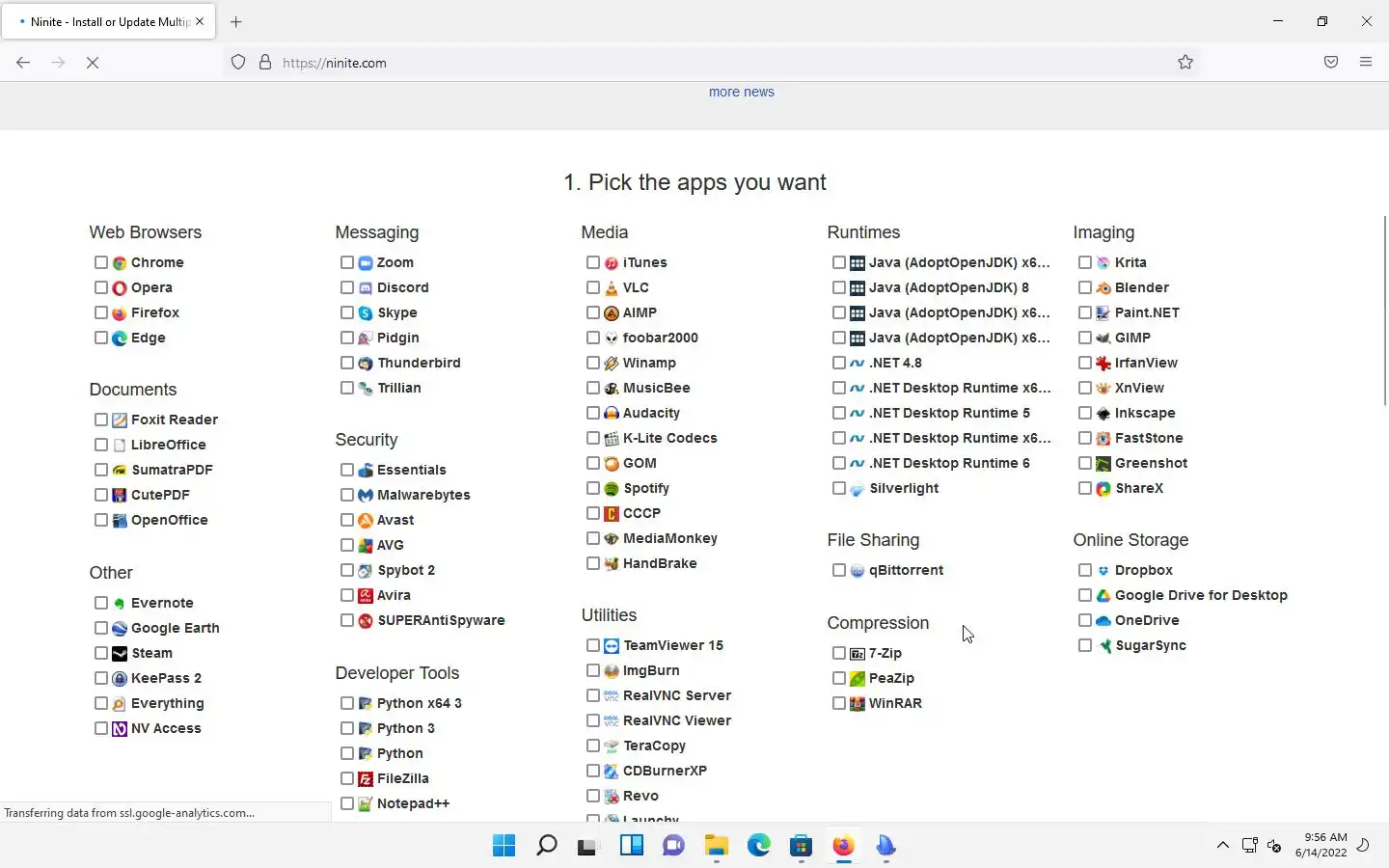This screenshot has width=1389, height=868.
Task: Click the Skype app icon
Action: (366, 312)
